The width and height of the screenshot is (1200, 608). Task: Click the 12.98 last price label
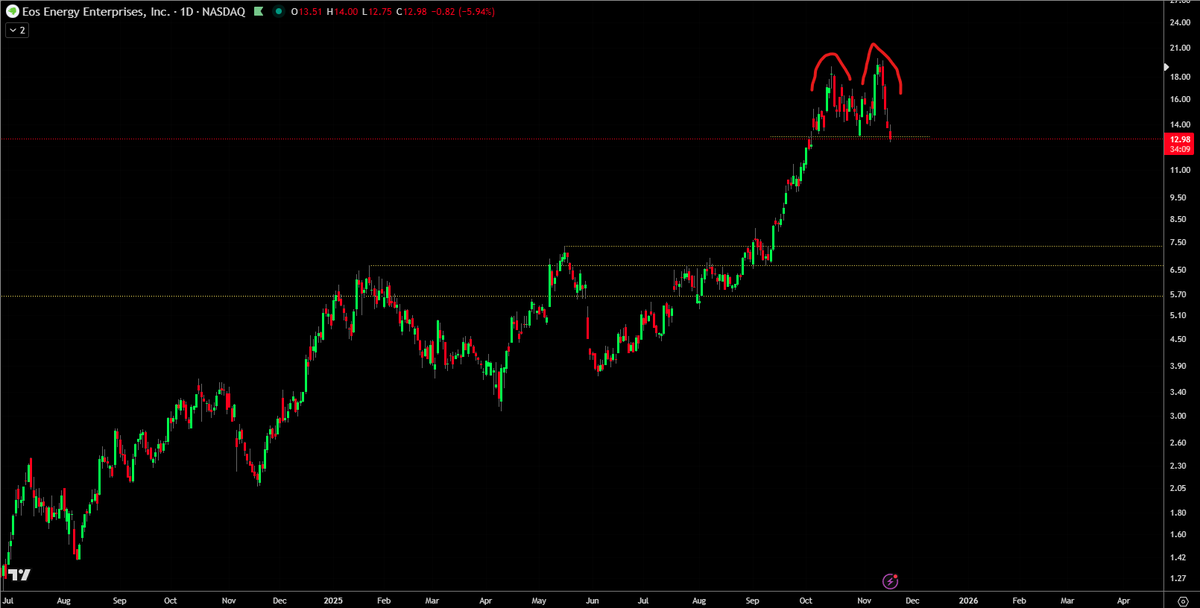1178,138
